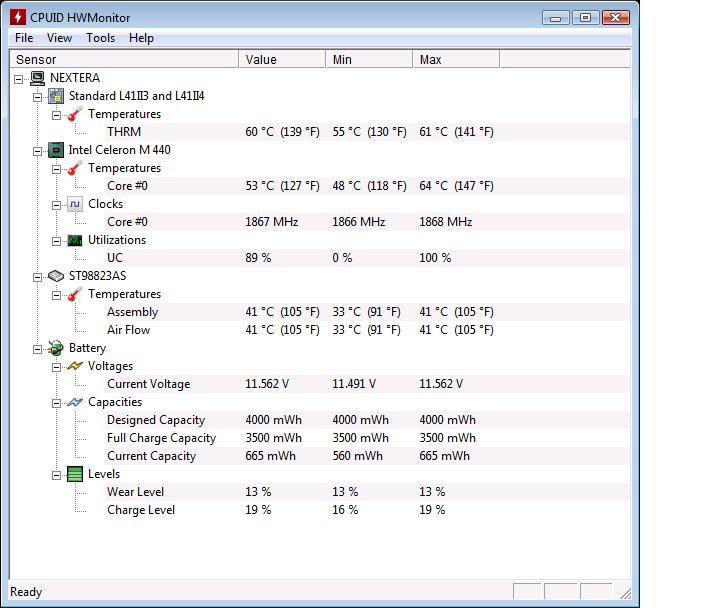Collapse the Voltages group
720x608 pixels.
[56, 367]
